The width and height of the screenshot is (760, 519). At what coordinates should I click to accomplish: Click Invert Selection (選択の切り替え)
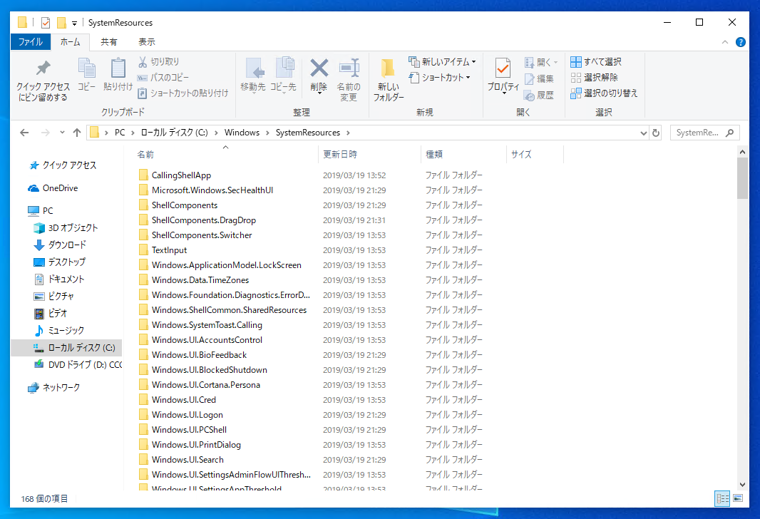(x=604, y=93)
